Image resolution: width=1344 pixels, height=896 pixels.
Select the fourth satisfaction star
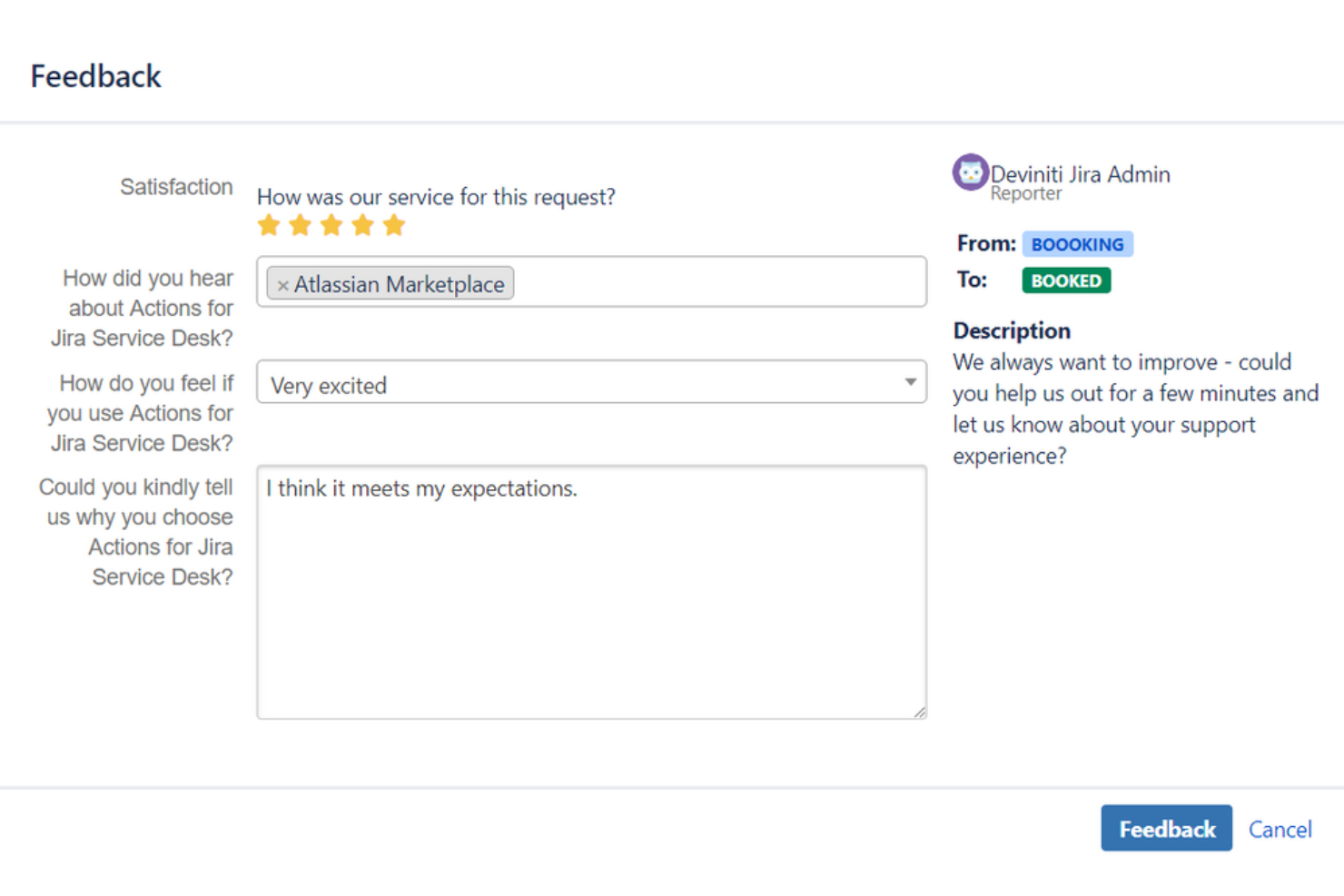coord(362,225)
